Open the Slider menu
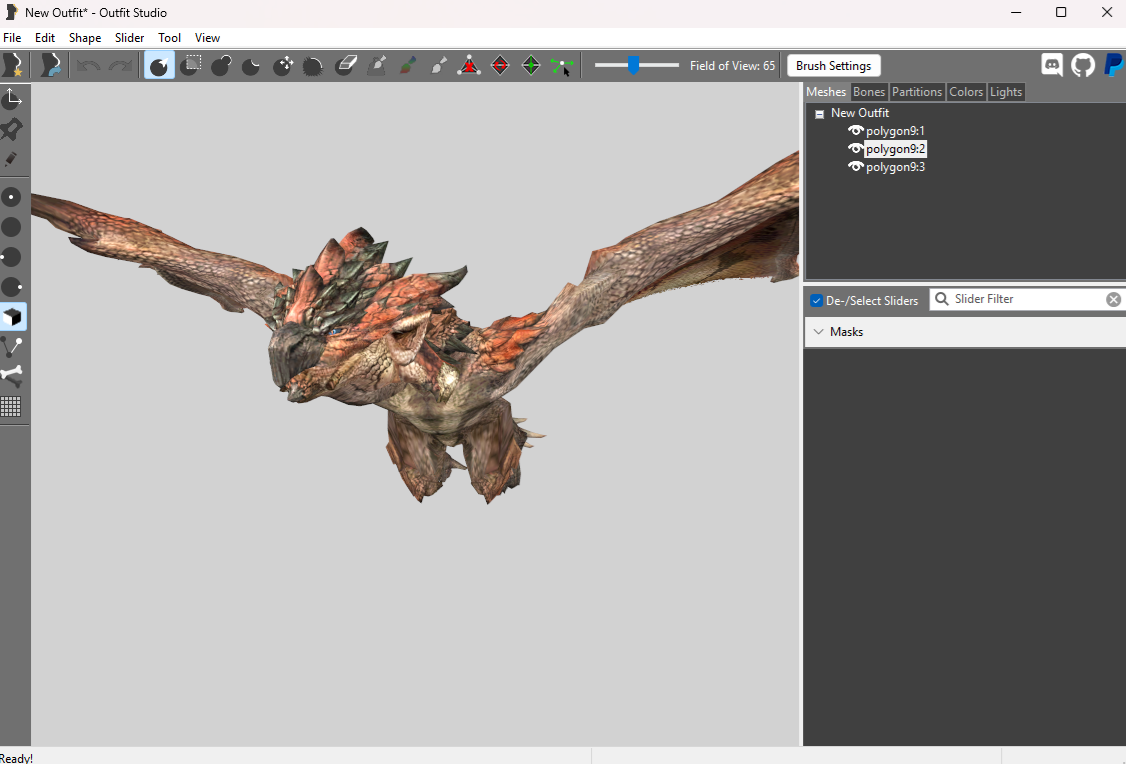 [x=129, y=38]
